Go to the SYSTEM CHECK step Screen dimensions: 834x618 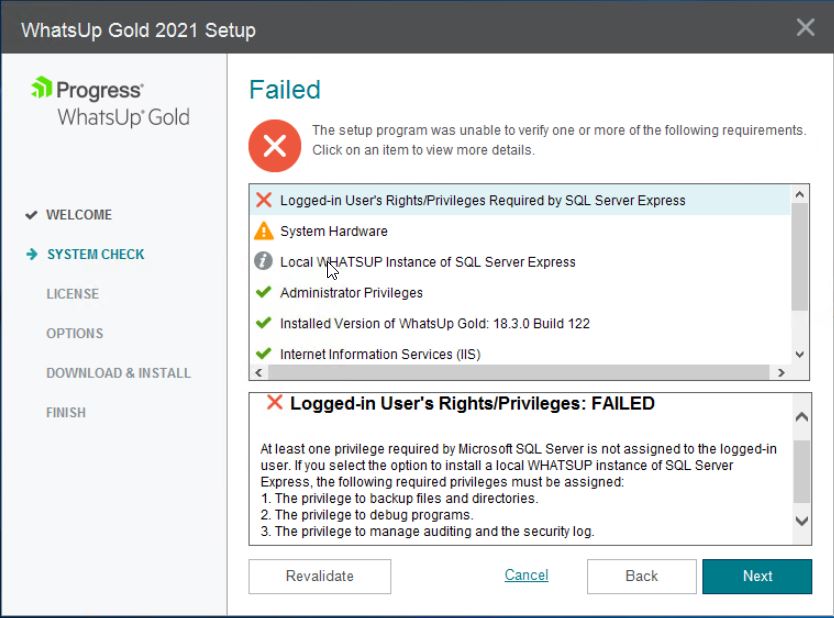coord(96,254)
